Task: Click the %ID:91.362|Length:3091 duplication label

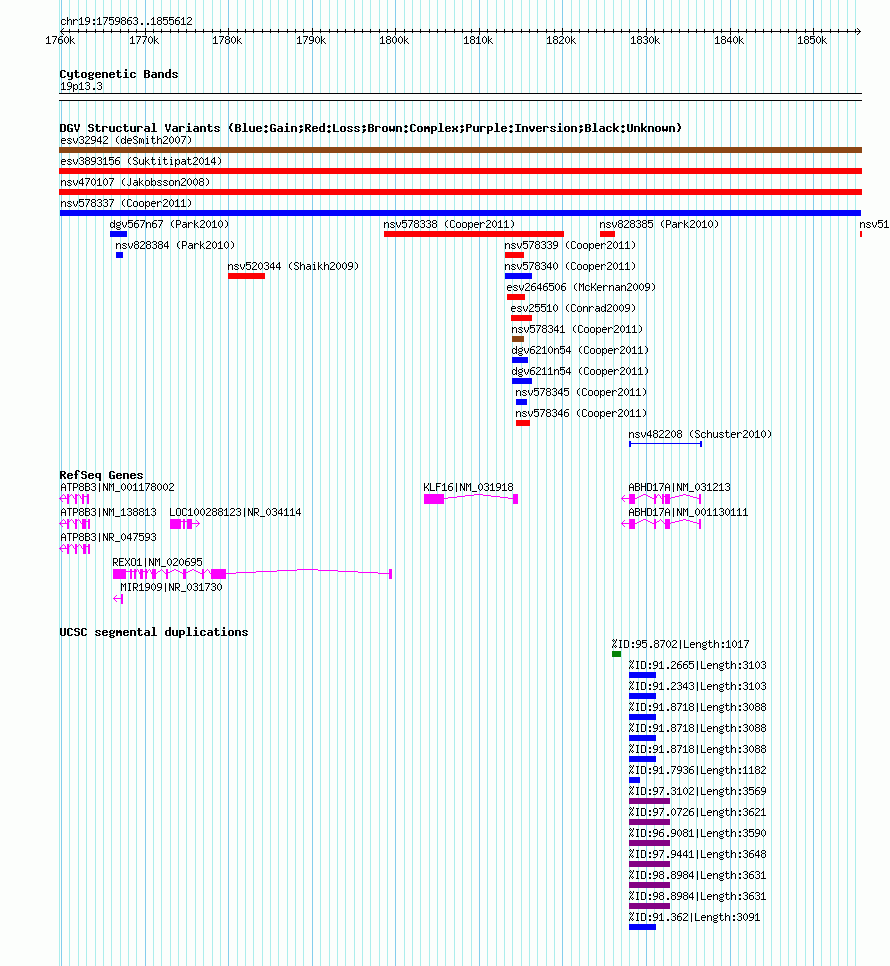Action: 694,917
